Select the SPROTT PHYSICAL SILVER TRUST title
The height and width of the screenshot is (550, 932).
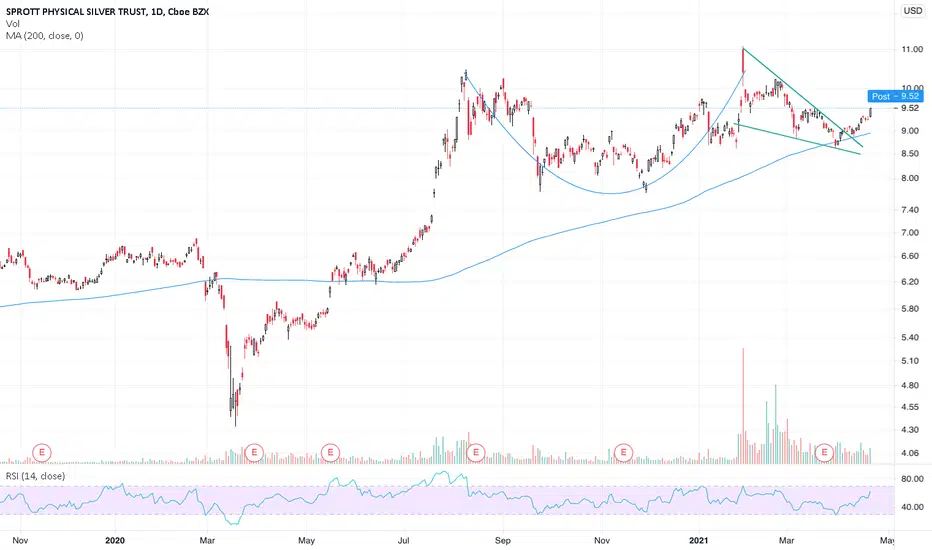click(75, 11)
